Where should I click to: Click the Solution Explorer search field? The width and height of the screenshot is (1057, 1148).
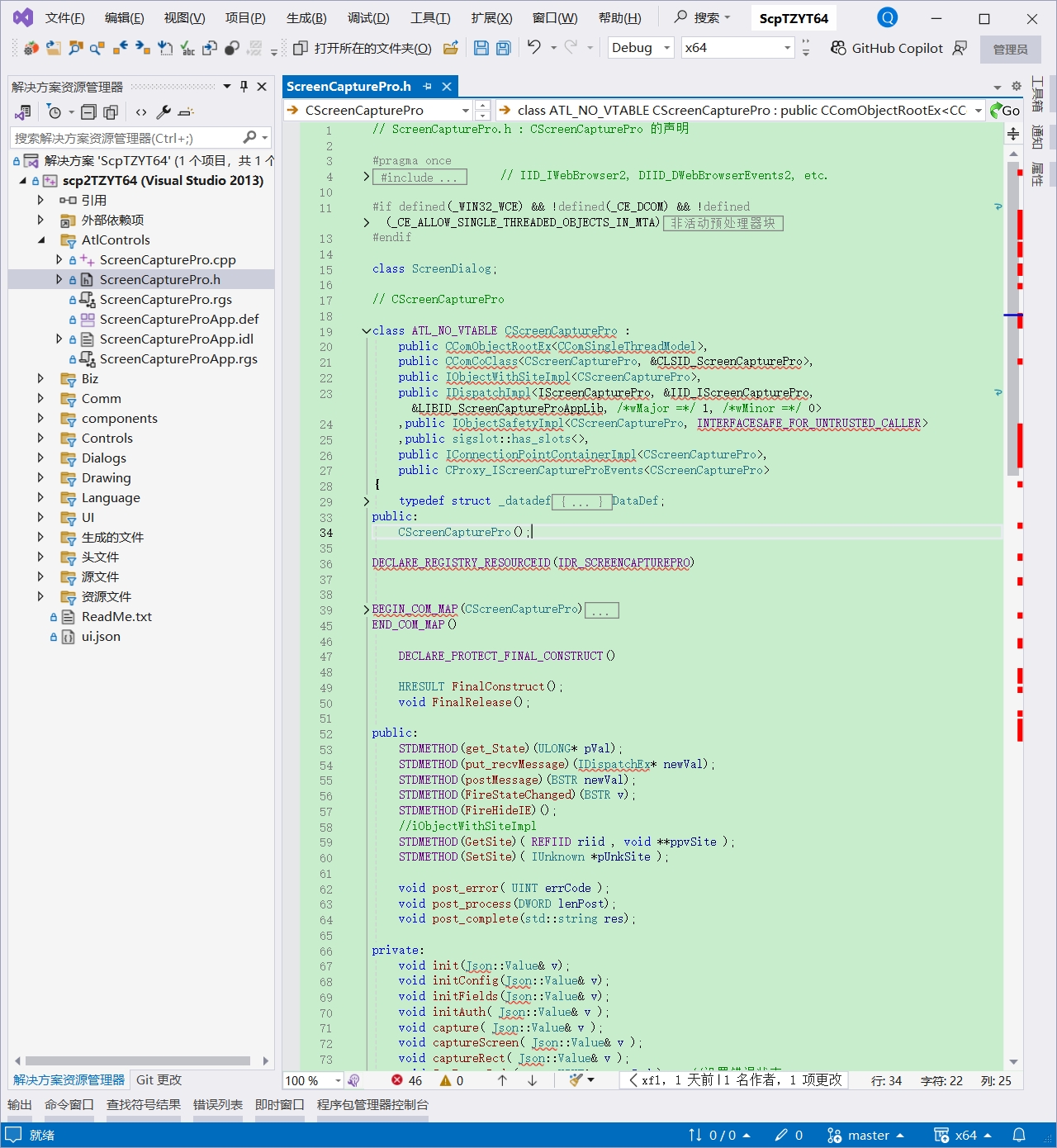(124, 138)
